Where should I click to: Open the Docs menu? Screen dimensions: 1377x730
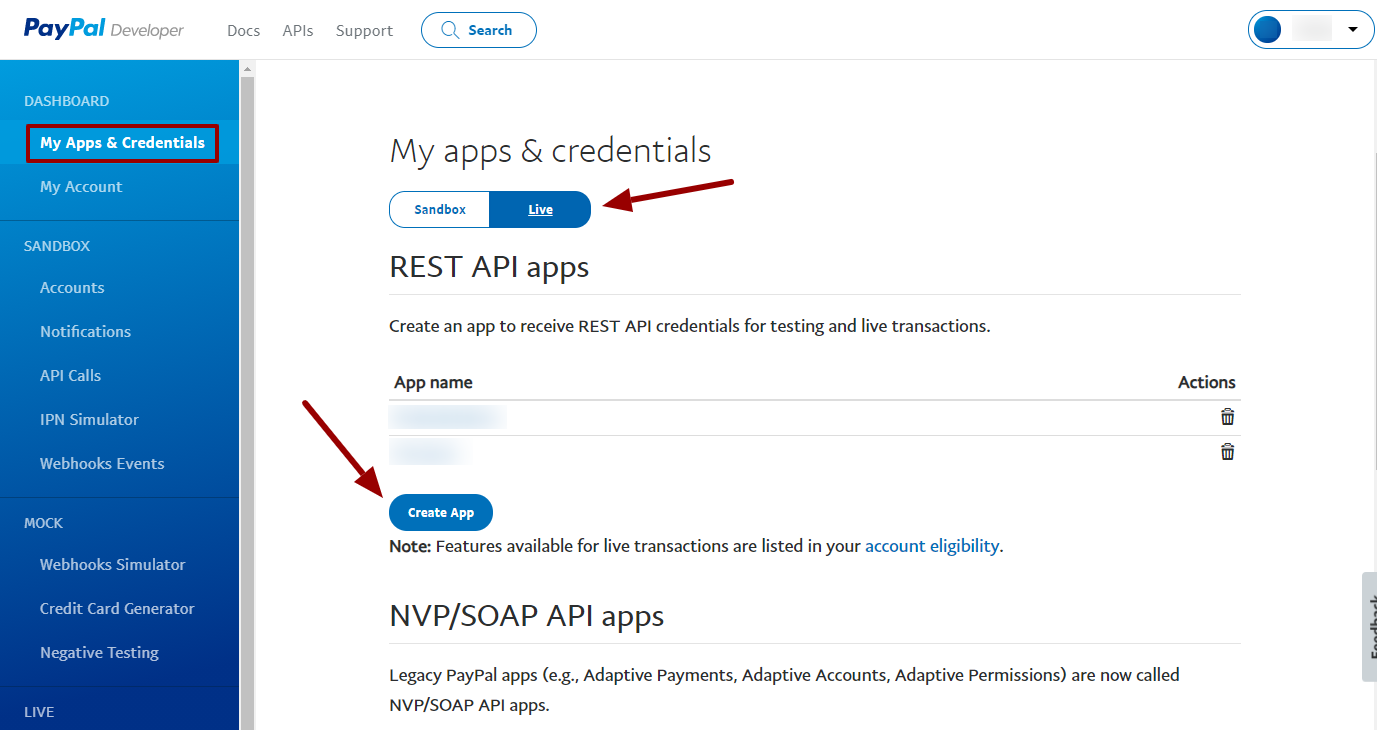coord(243,31)
